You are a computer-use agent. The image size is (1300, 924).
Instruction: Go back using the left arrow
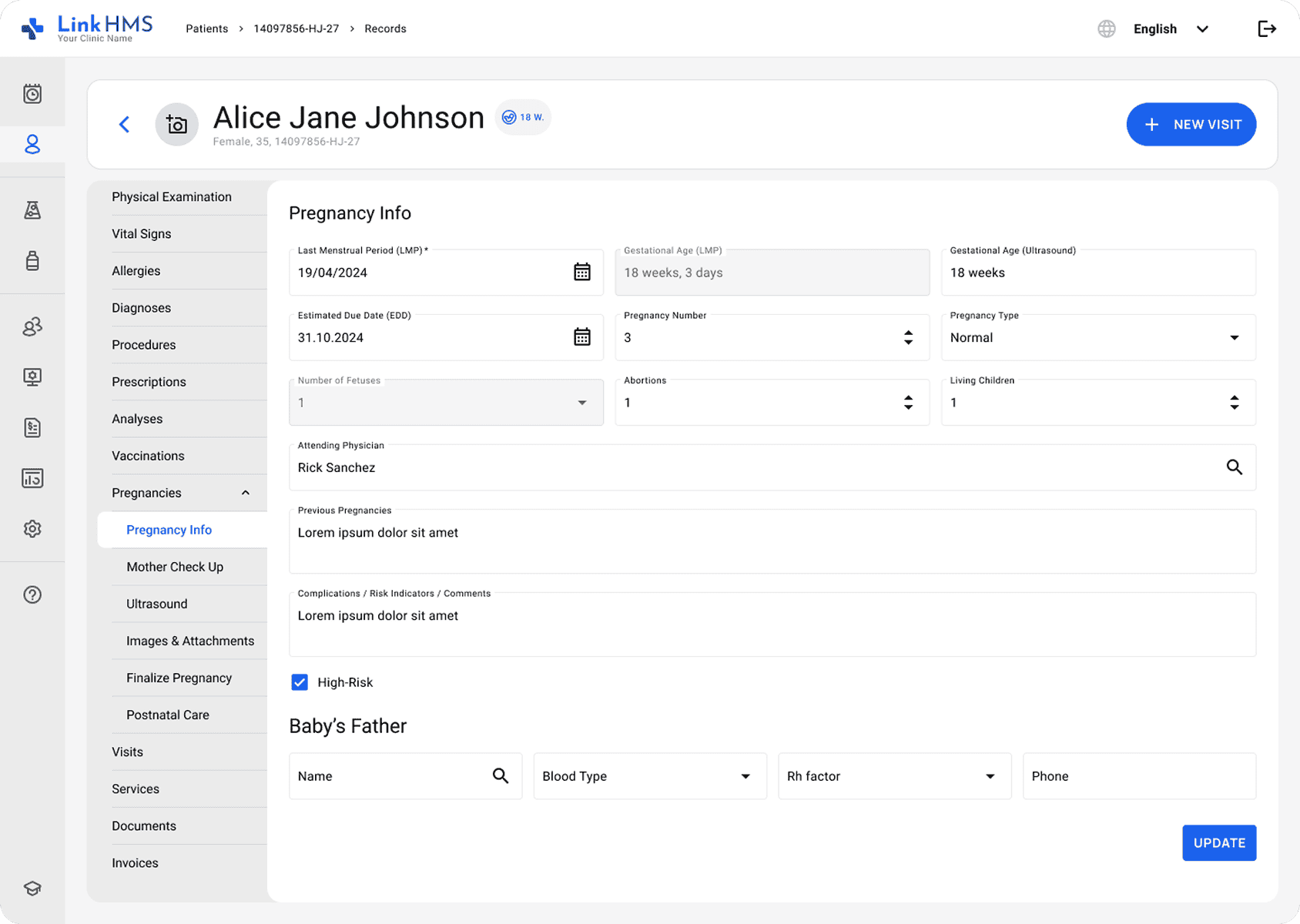[x=125, y=125]
